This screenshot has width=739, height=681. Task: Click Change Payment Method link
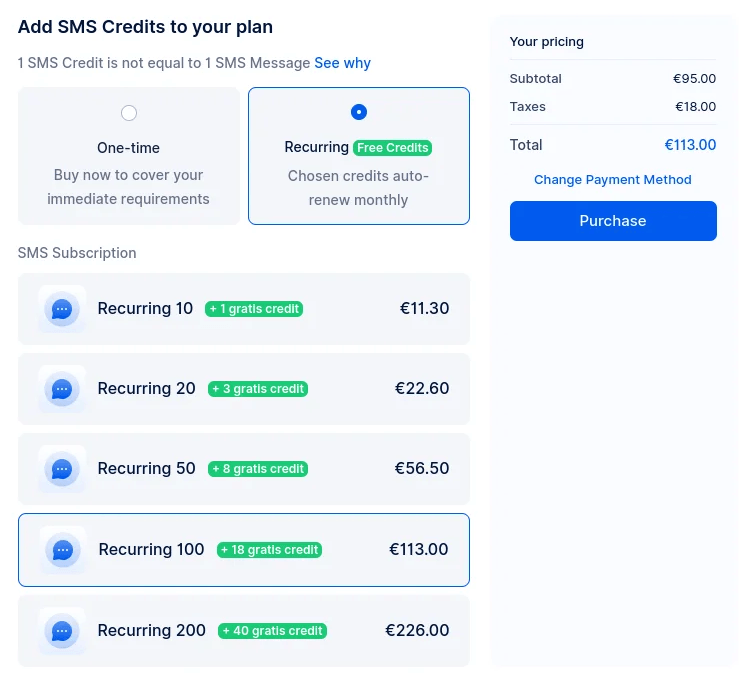click(613, 180)
